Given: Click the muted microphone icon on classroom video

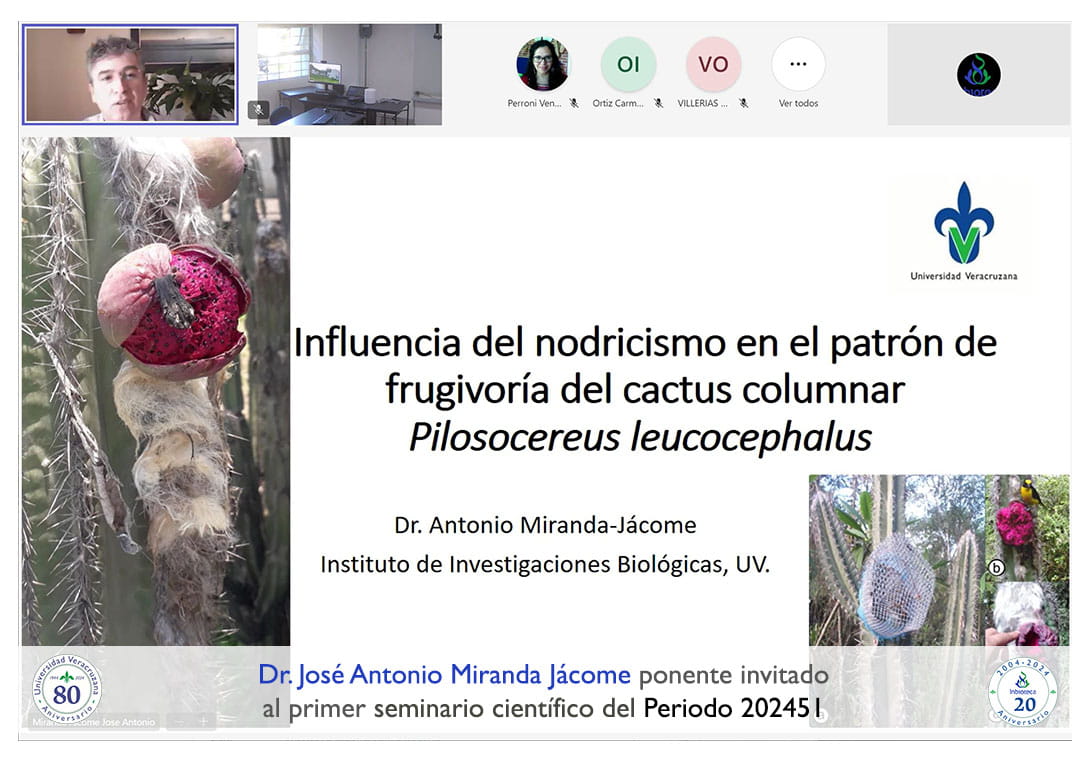Looking at the screenshot, I should pyautogui.click(x=259, y=110).
